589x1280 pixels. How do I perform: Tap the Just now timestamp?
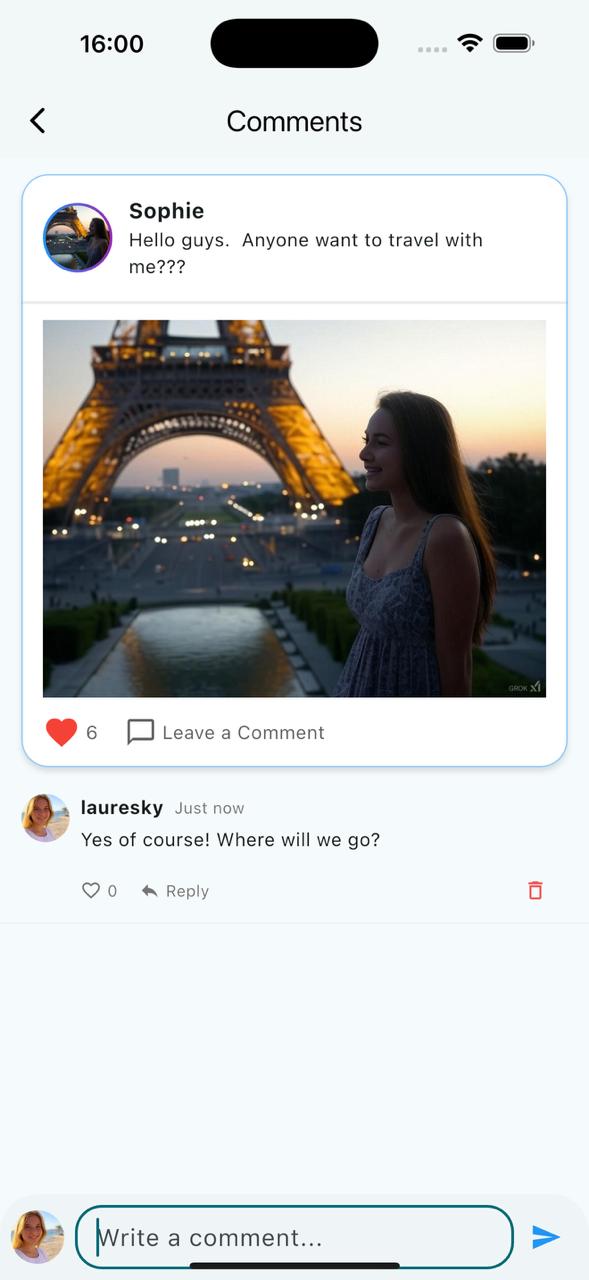tap(209, 808)
